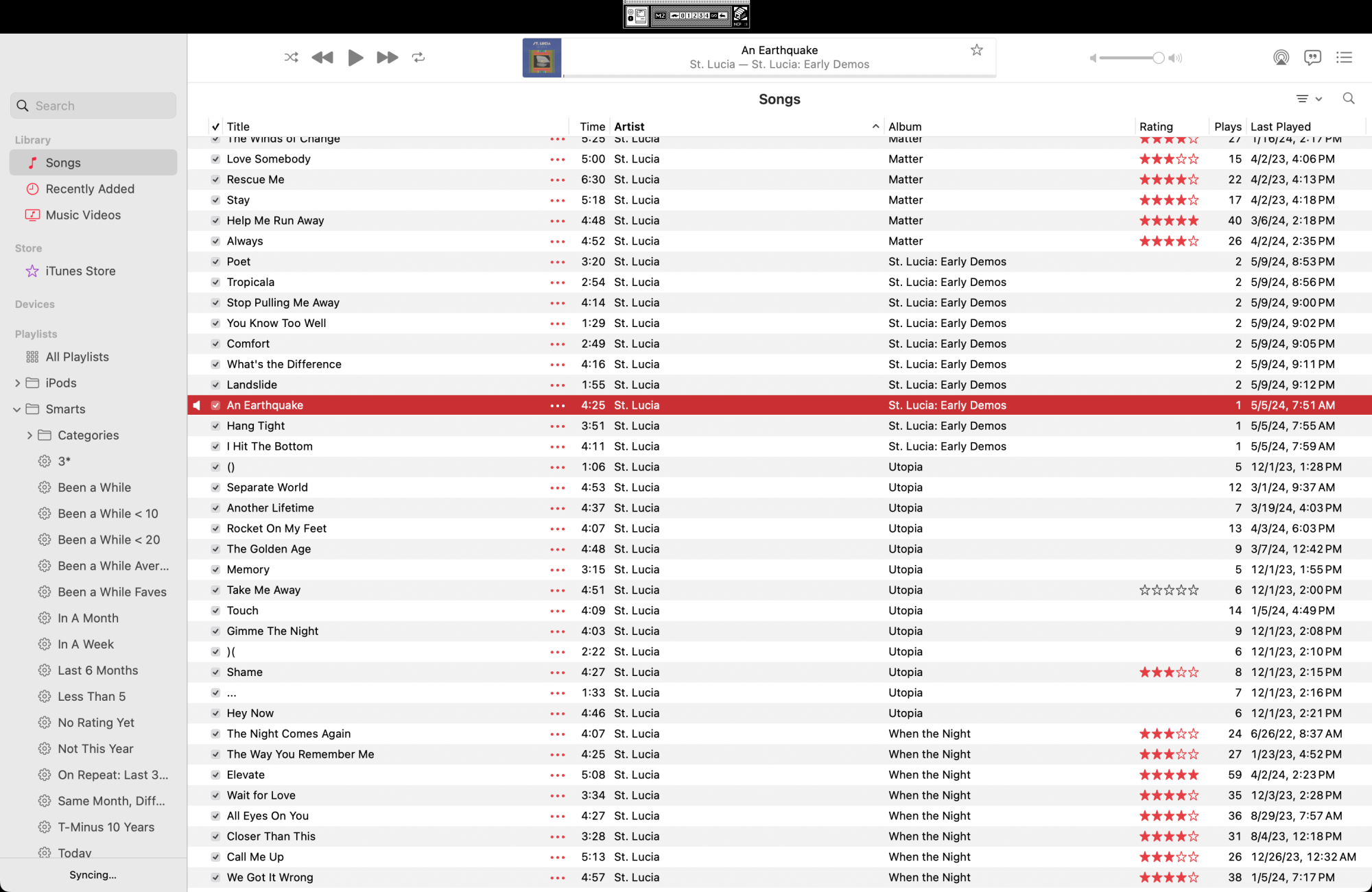The image size is (1372, 892).
Task: Favorite the song with the star icon
Action: click(977, 50)
